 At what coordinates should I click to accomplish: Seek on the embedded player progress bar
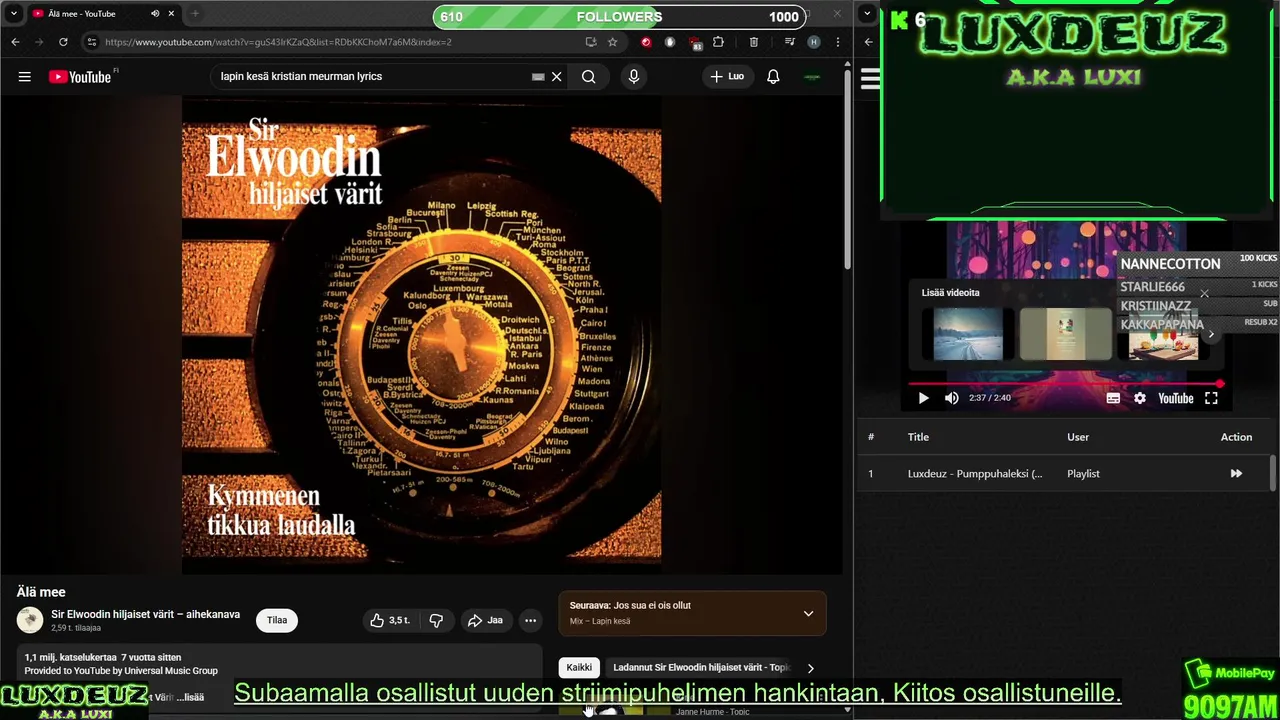tap(1065, 383)
